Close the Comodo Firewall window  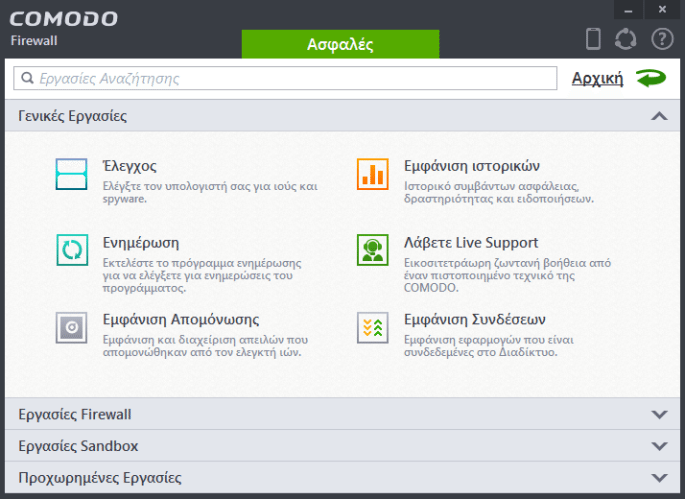(662, 10)
